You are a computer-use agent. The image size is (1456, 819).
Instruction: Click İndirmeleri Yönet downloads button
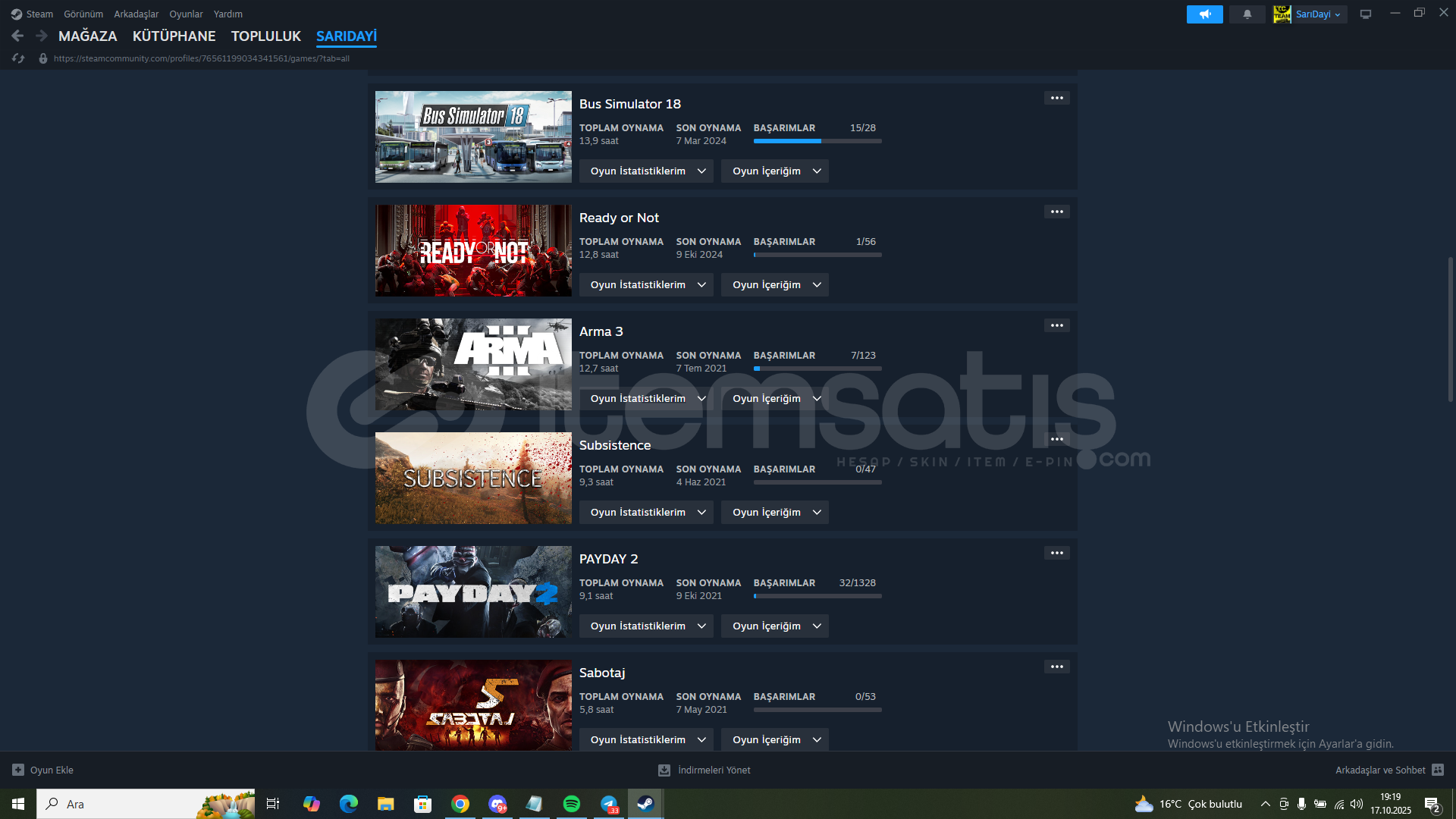[x=704, y=770]
